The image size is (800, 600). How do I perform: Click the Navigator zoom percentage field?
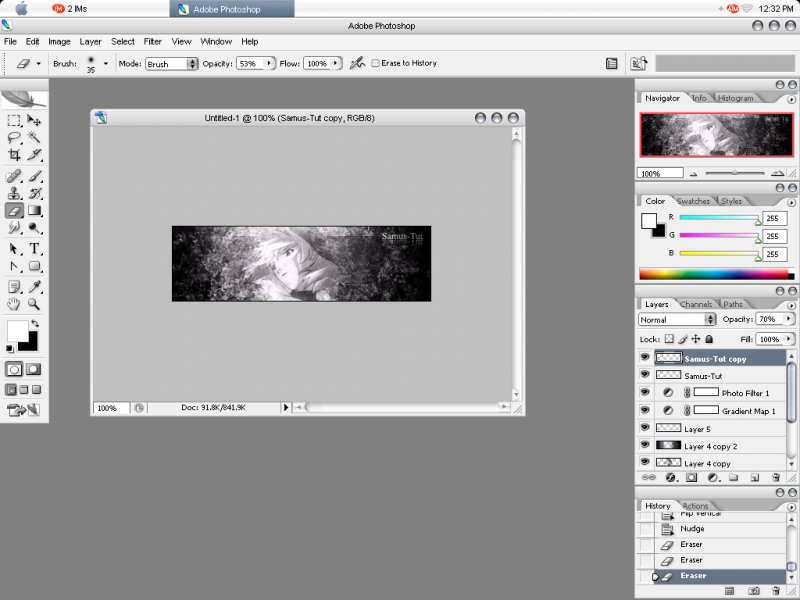660,173
